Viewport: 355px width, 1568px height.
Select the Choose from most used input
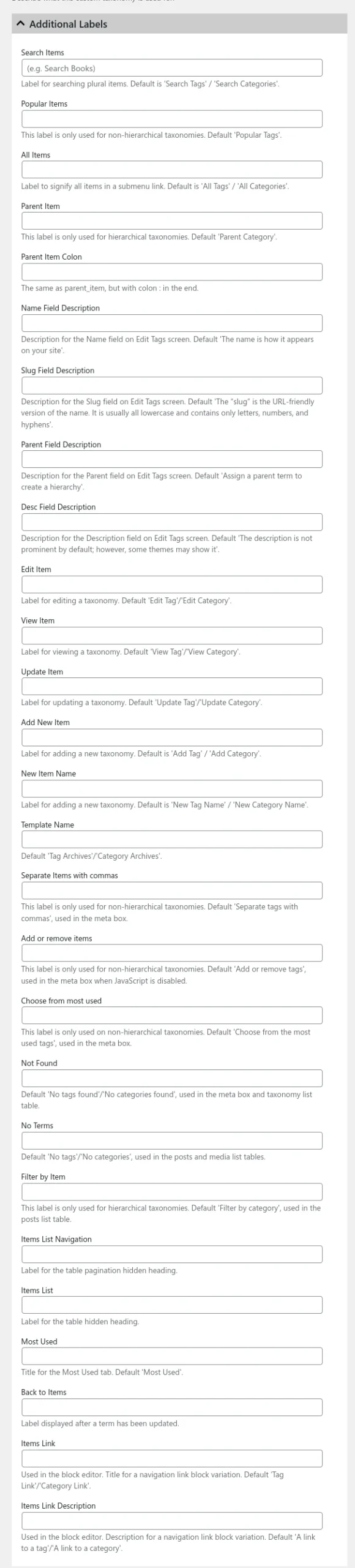[172, 1015]
